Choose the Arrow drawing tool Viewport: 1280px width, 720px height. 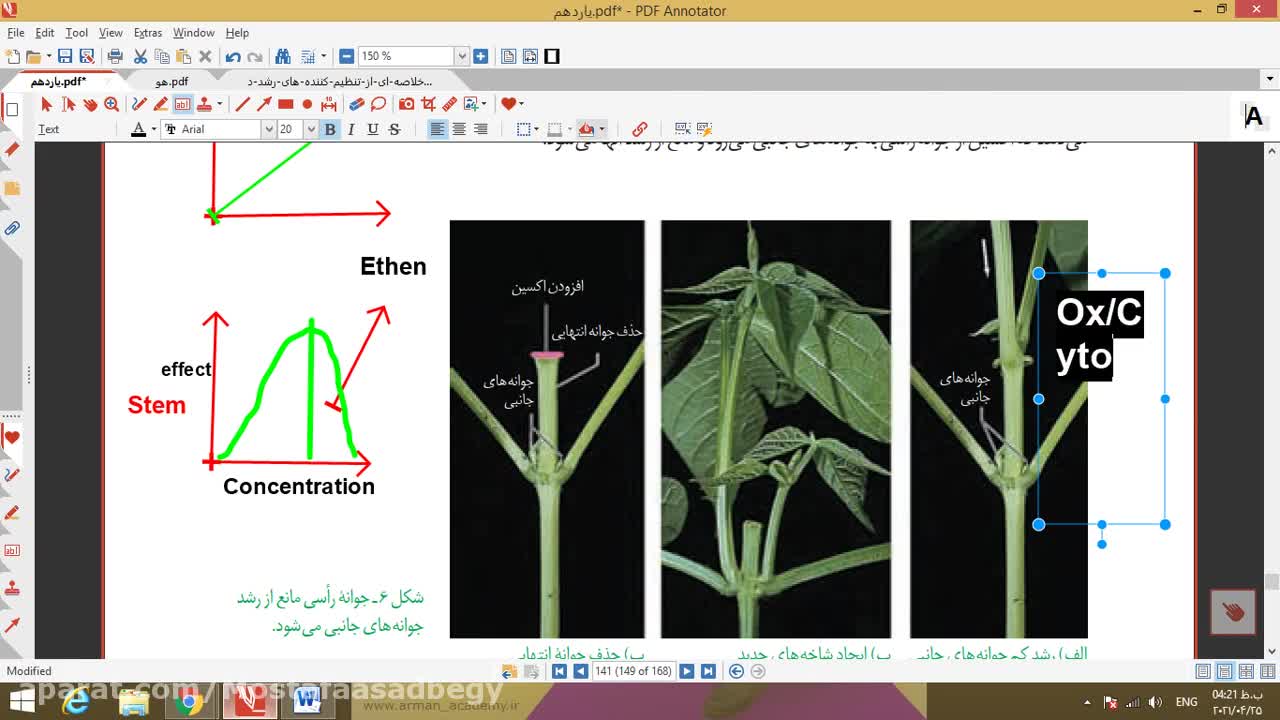264,104
